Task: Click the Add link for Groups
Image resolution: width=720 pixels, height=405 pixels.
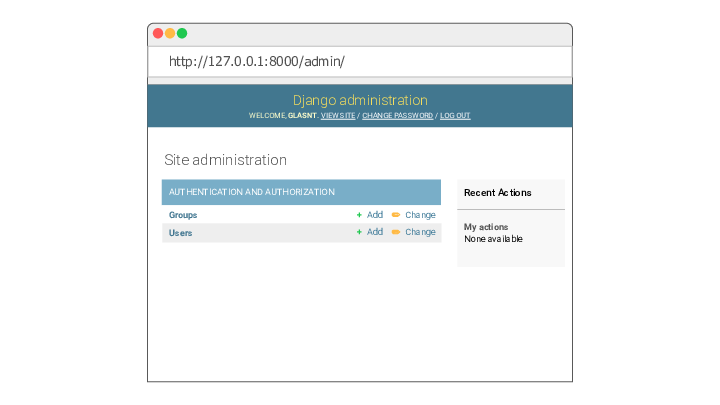Action: pyautogui.click(x=375, y=214)
